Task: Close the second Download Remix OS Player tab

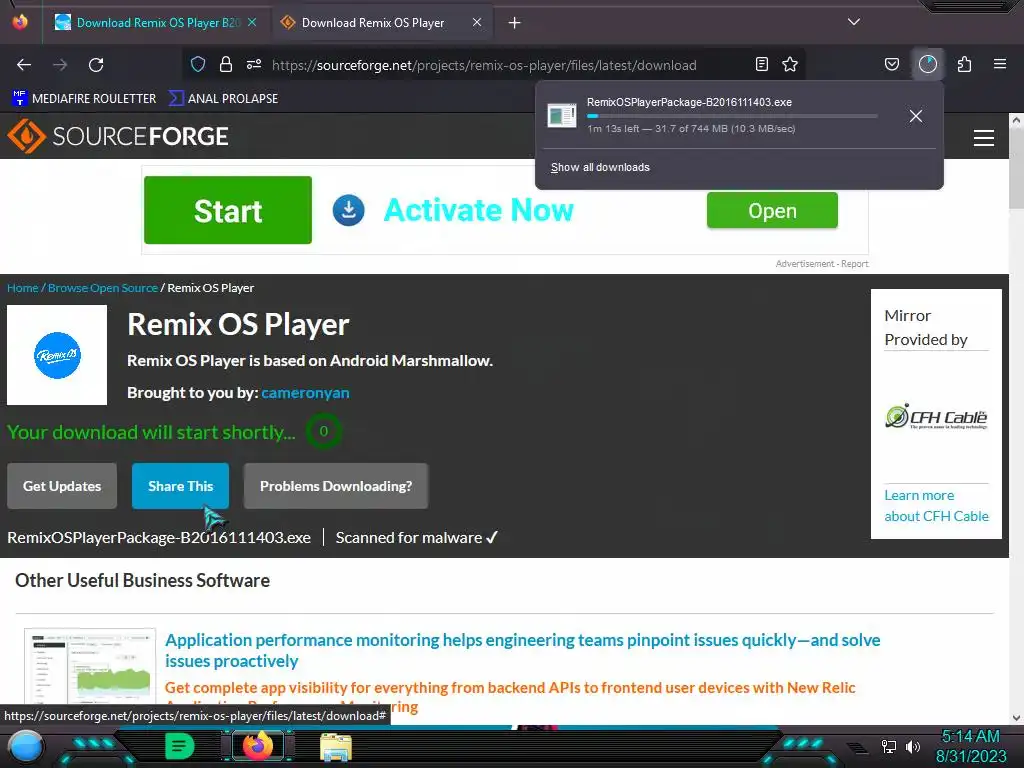Action: click(477, 22)
